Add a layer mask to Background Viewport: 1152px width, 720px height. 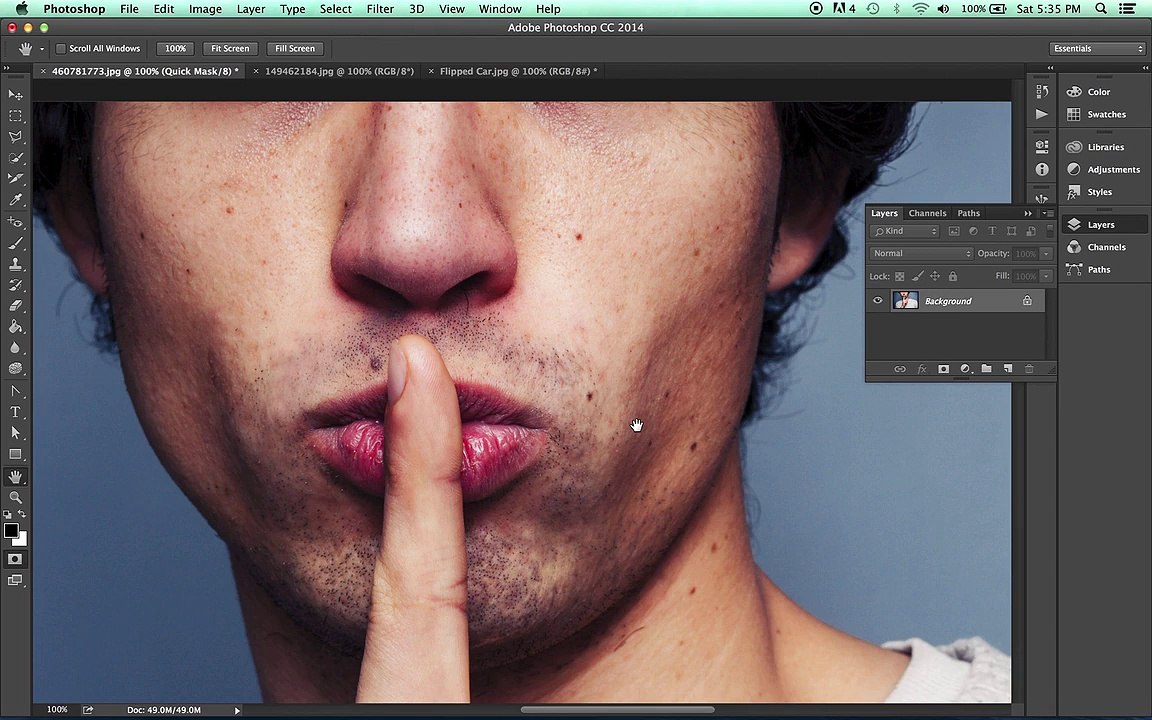[943, 369]
